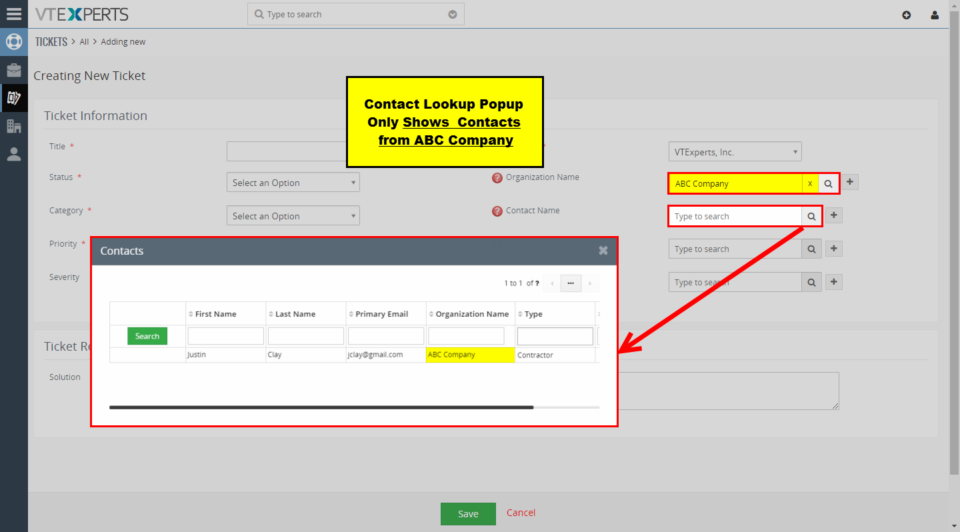Sort by Organization Name column
The width and height of the screenshot is (960, 532).
471,314
